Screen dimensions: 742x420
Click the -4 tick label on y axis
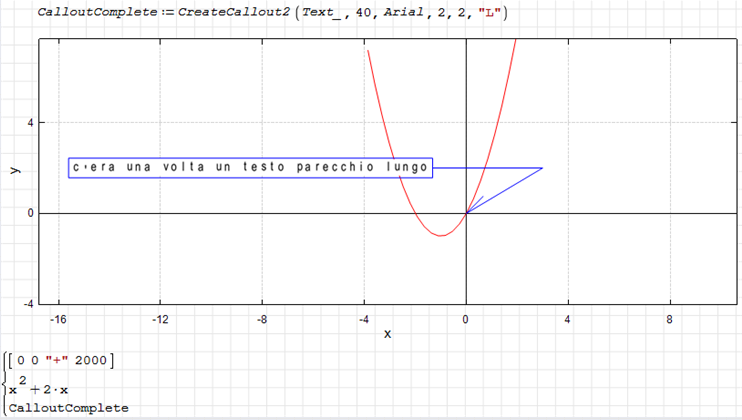(27, 304)
